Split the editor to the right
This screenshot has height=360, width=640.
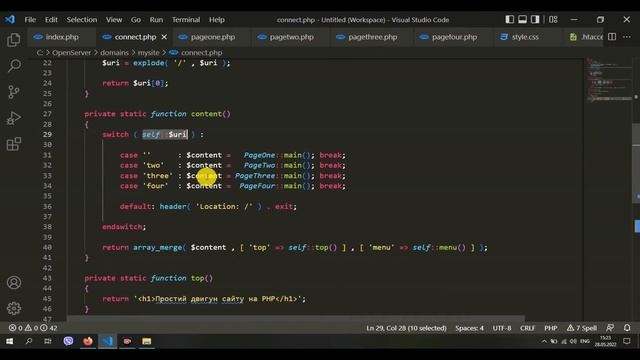coord(612,37)
